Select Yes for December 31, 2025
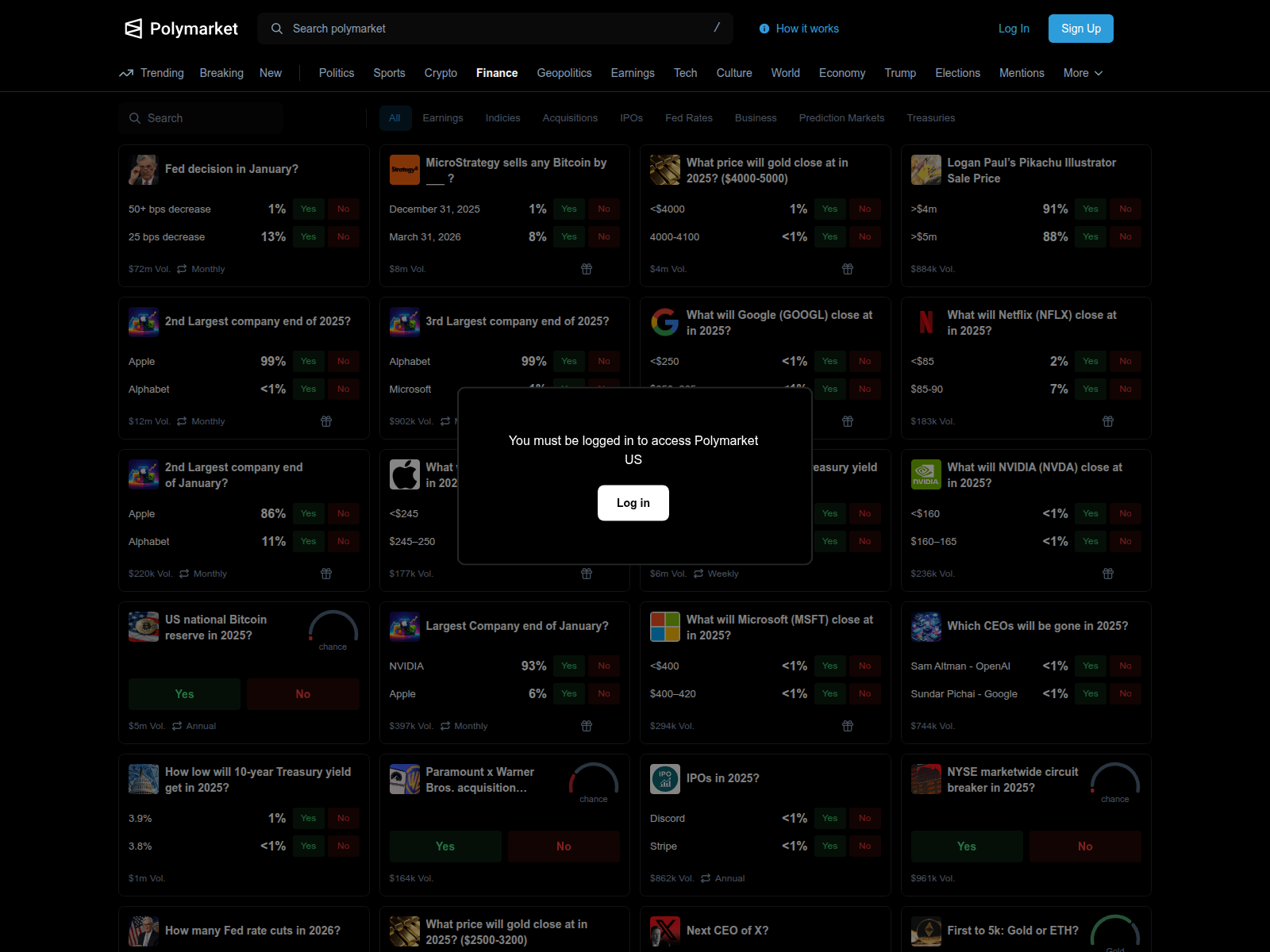 click(569, 209)
